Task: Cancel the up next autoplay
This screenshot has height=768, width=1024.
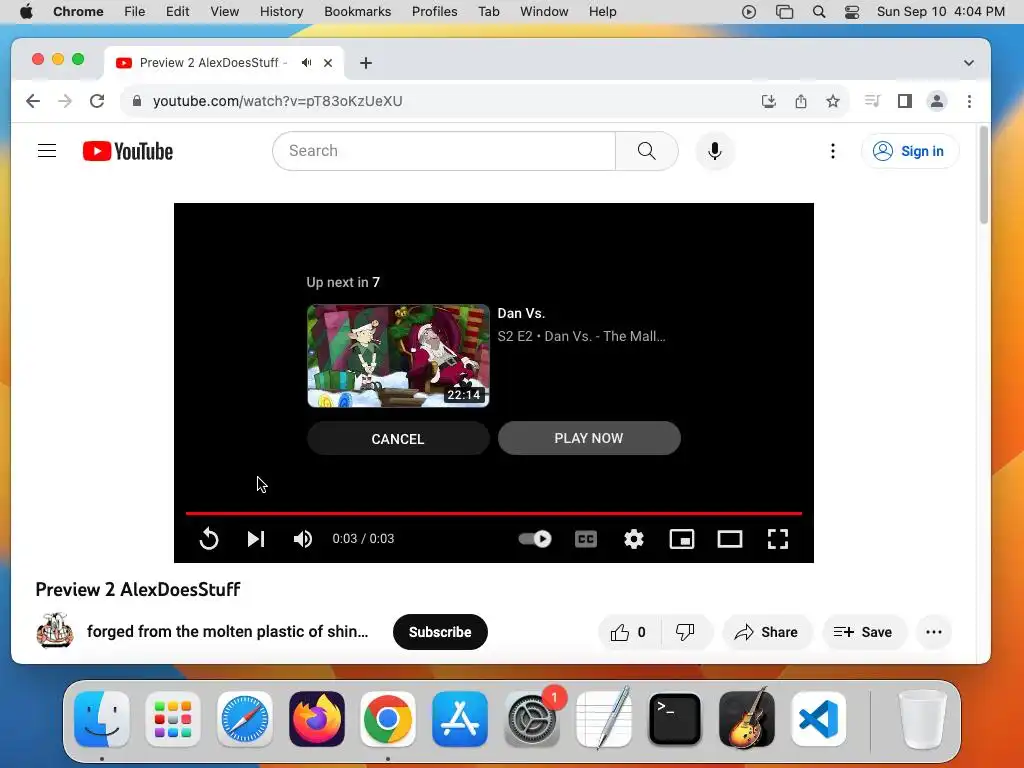Action: click(398, 438)
